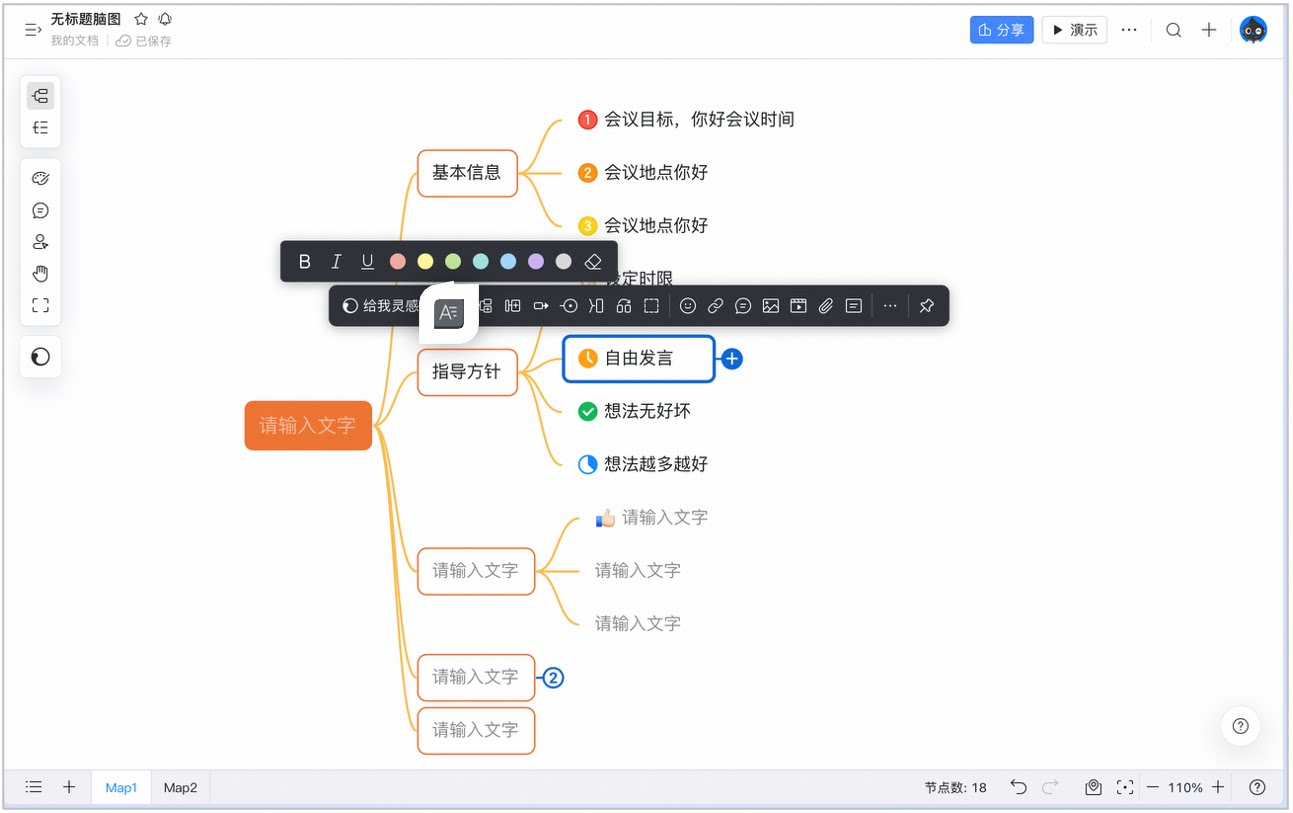Viewport: 1293px width, 813px height.
Task: Add a hyperlink to the node
Action: click(x=716, y=306)
